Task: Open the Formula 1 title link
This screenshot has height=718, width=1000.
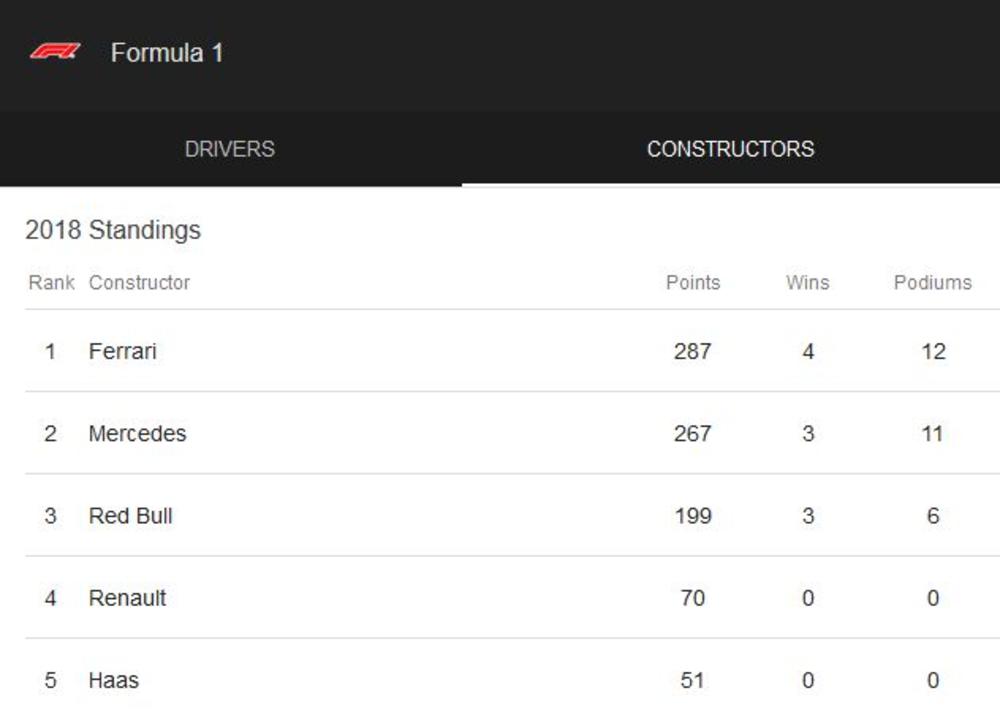Action: coord(167,53)
